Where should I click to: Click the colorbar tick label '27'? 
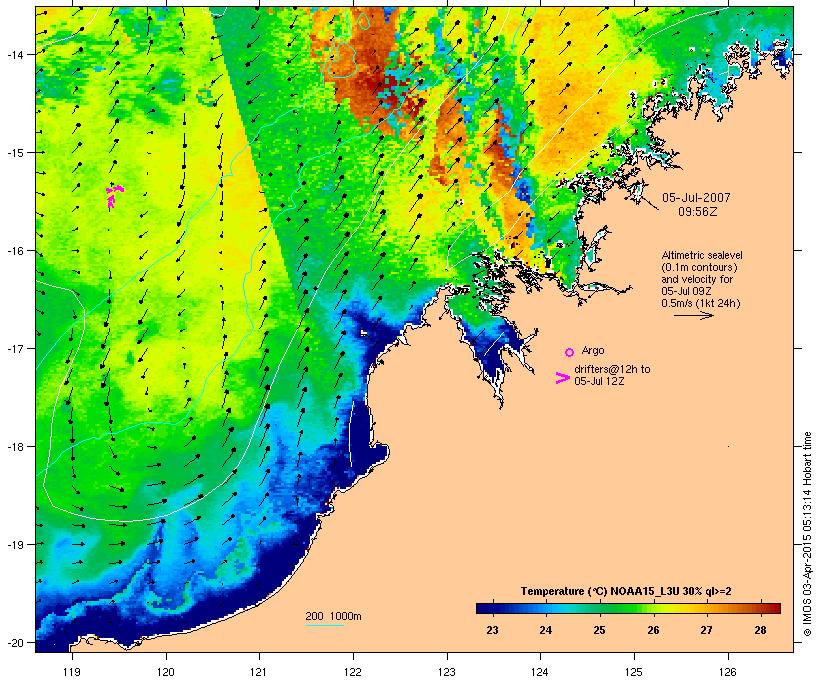pos(707,630)
